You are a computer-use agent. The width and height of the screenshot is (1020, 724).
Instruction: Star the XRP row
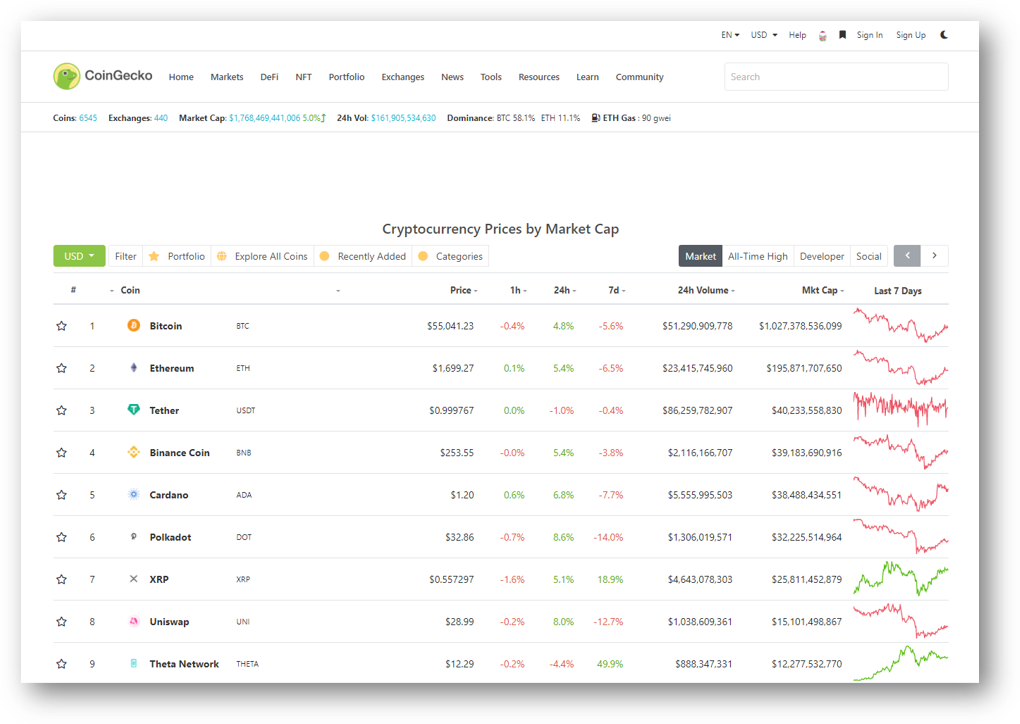[61, 580]
